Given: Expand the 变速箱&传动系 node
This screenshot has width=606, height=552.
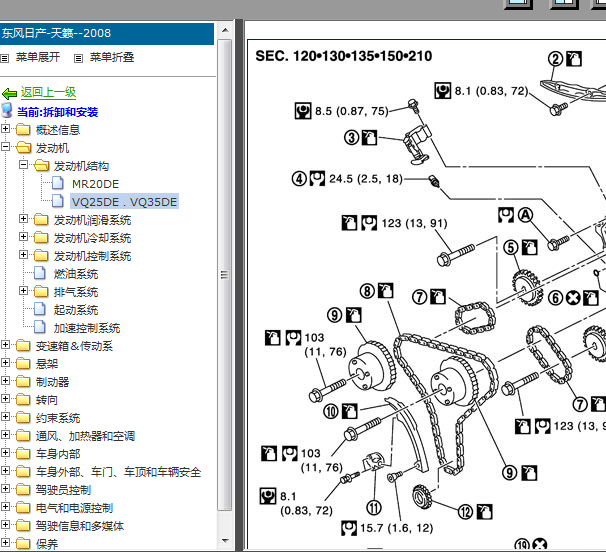Looking at the screenshot, I should point(5,344).
